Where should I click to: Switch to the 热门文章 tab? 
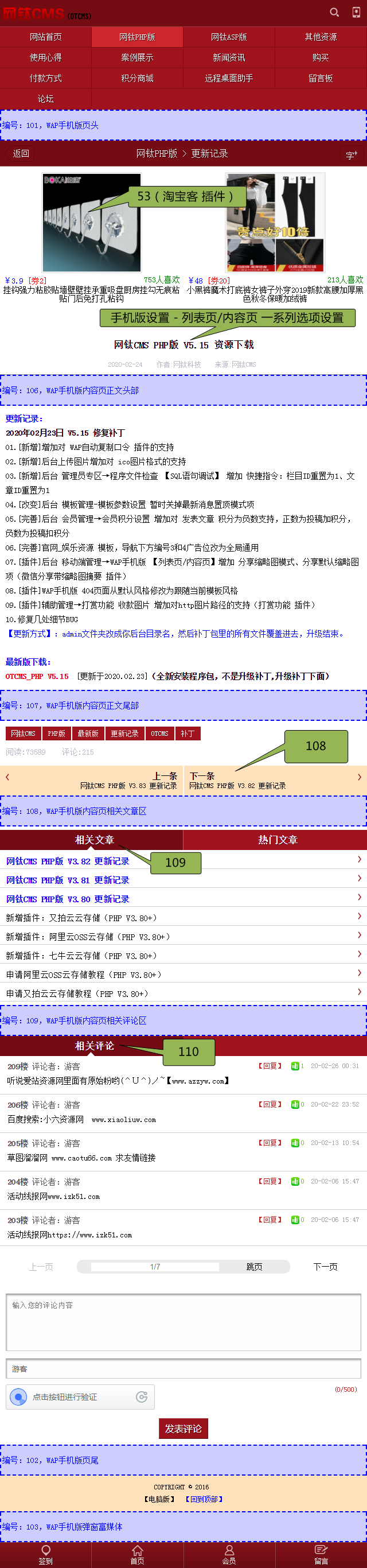(x=278, y=840)
